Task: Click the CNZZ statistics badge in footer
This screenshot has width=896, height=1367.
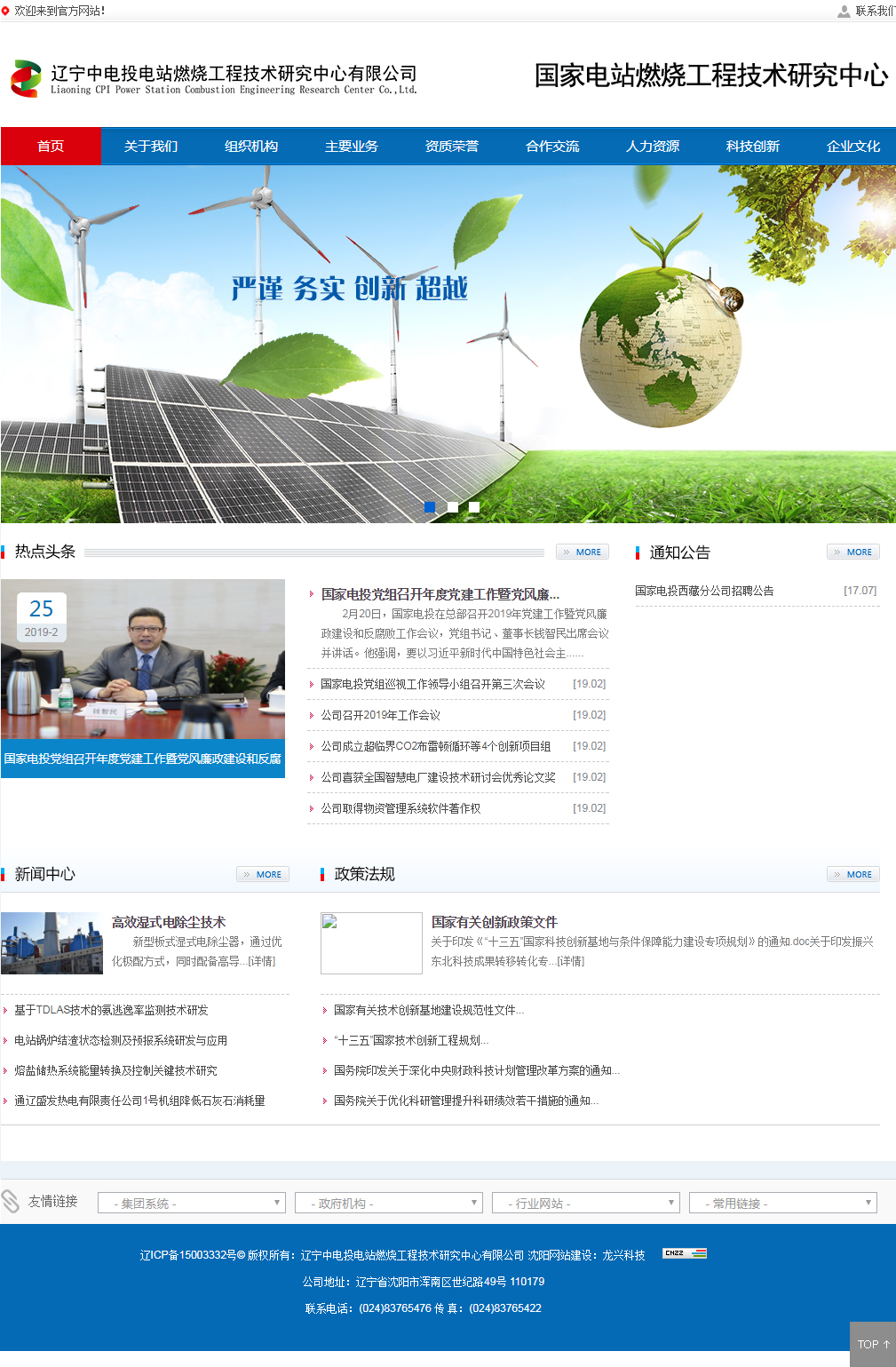Action: (685, 1253)
